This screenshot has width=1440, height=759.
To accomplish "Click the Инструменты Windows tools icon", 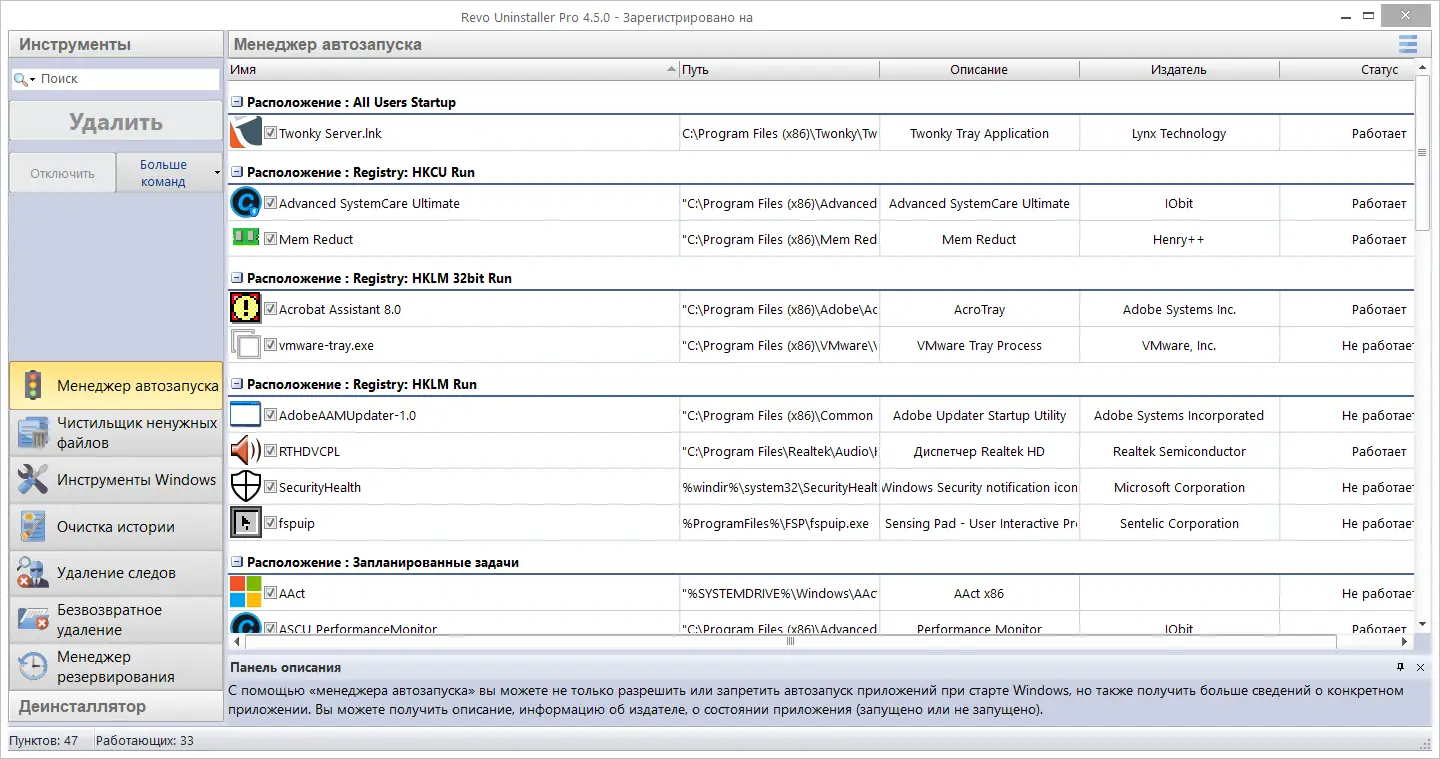I will click(33, 480).
